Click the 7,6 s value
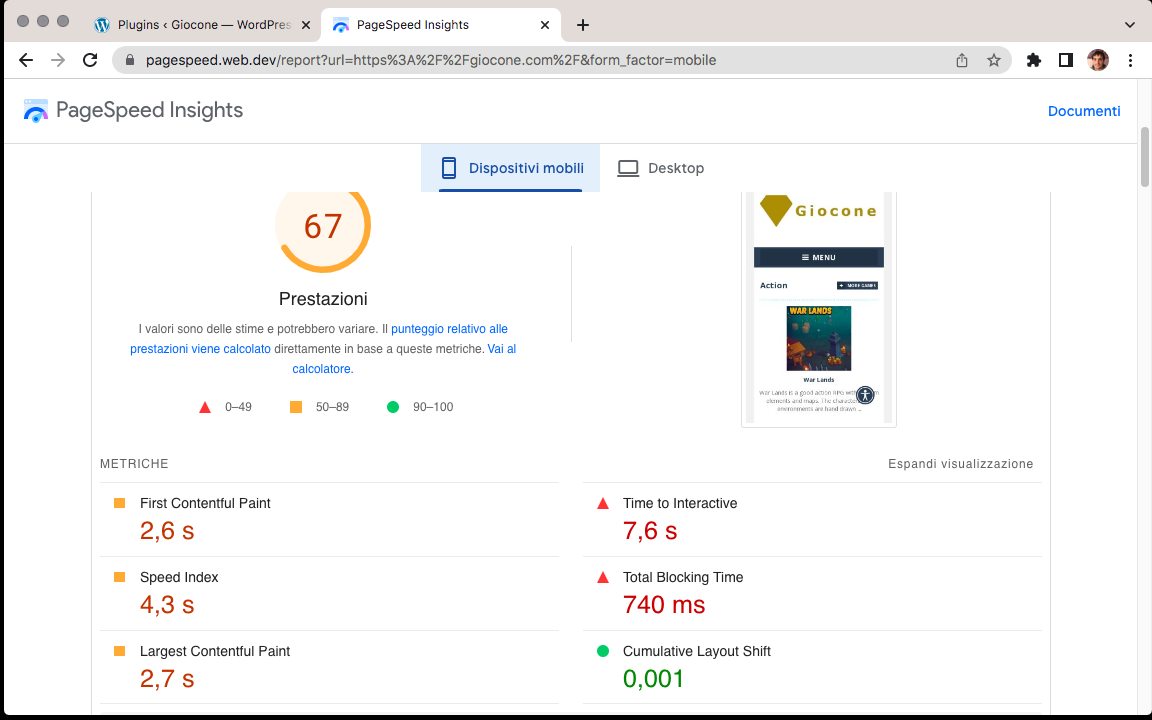Screen dimensions: 1152x720 tap(649, 530)
